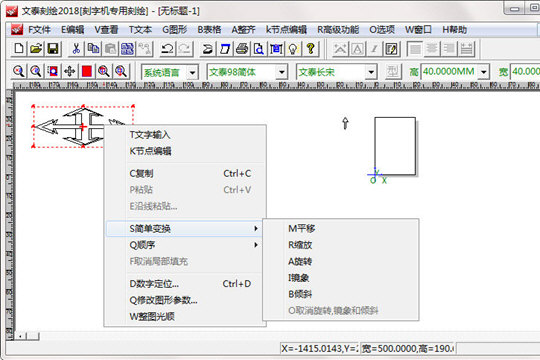Open the F文件 menu

39,30
